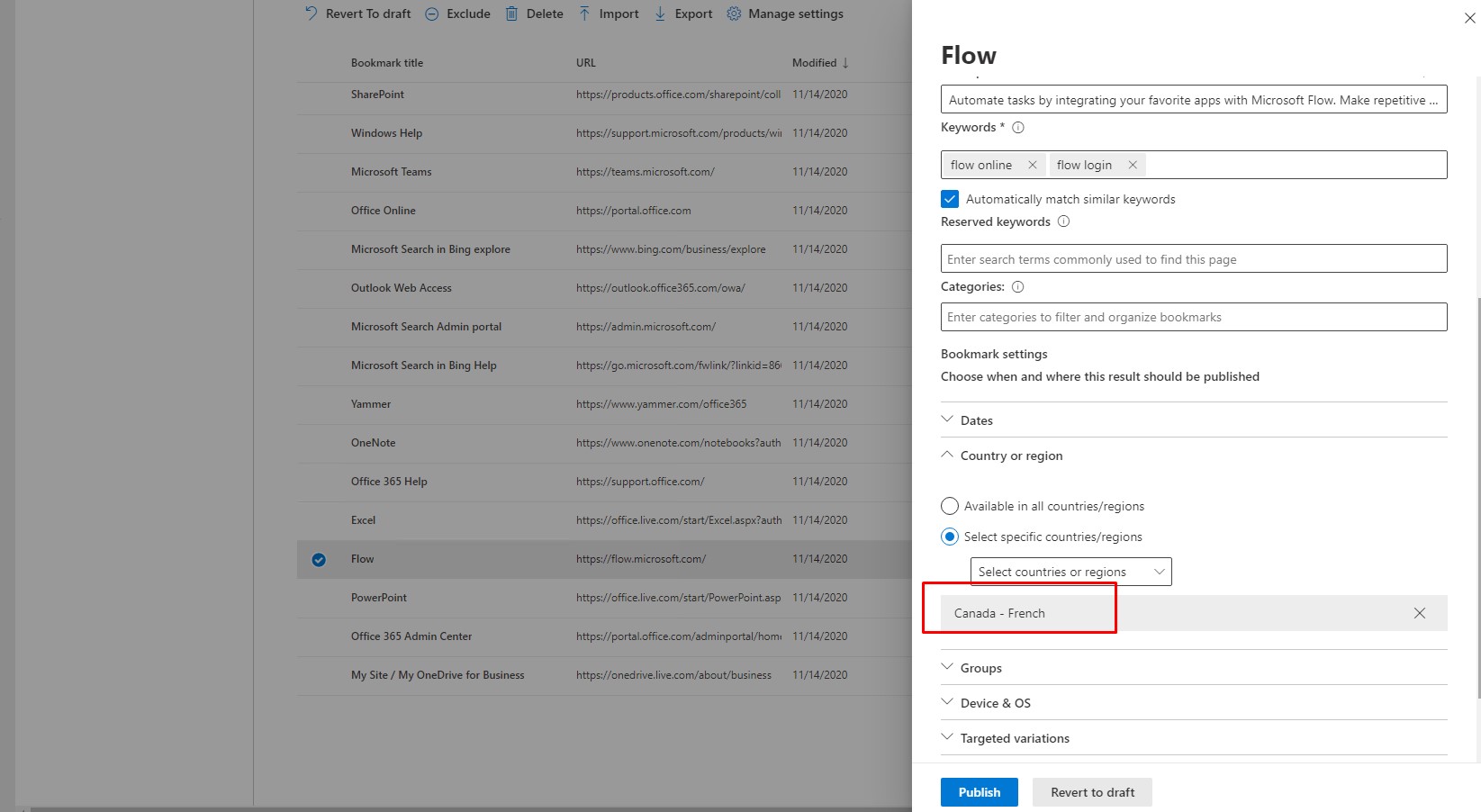
Task: Uncheck Automatically match similar keywords
Action: (950, 199)
